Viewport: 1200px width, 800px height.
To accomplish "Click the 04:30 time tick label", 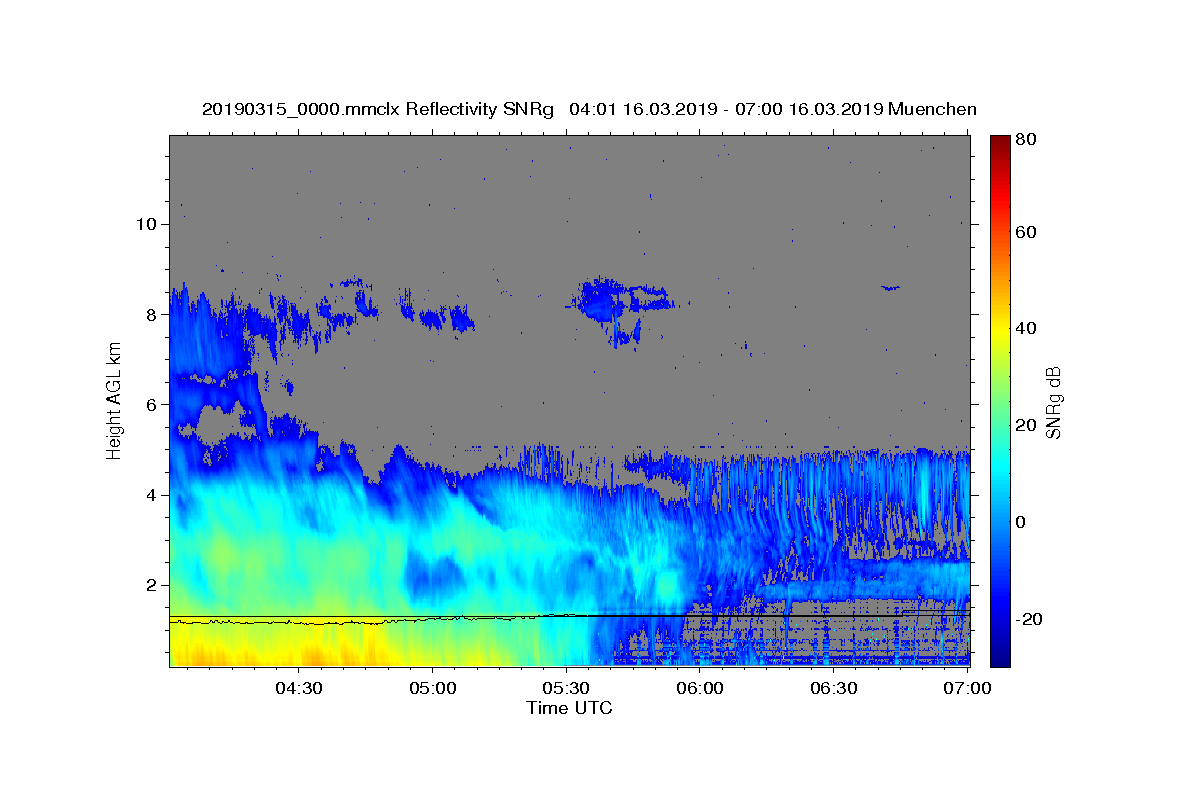I will point(299,688).
